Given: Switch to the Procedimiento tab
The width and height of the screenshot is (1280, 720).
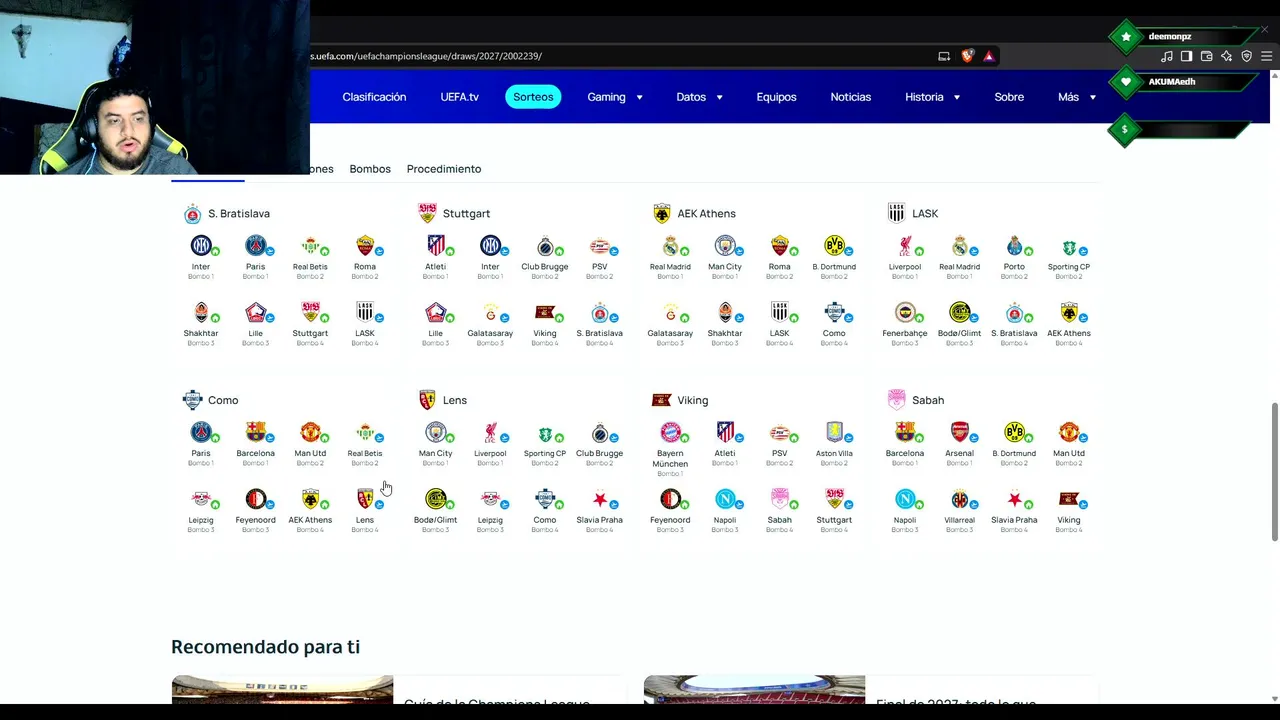Looking at the screenshot, I should tap(444, 169).
